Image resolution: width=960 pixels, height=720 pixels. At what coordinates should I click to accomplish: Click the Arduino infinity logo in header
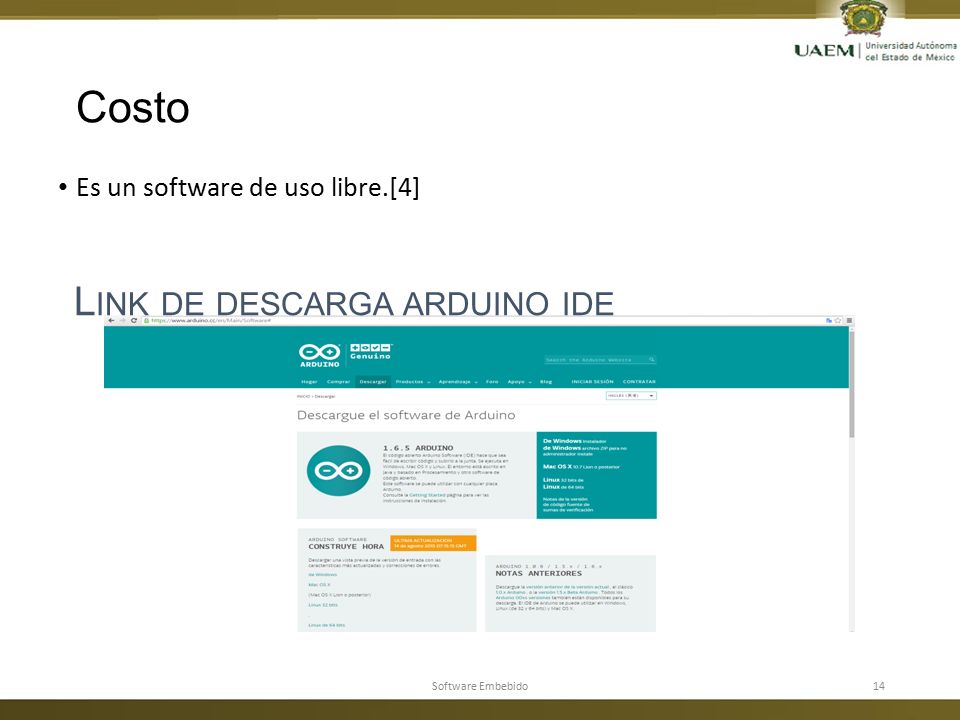(x=320, y=355)
